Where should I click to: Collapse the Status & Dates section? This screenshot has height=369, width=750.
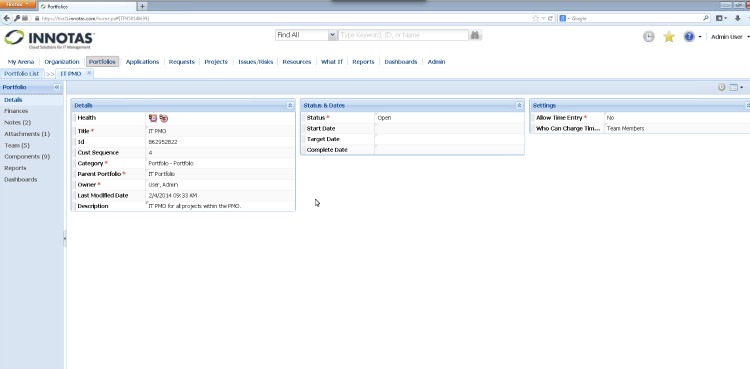click(x=519, y=105)
